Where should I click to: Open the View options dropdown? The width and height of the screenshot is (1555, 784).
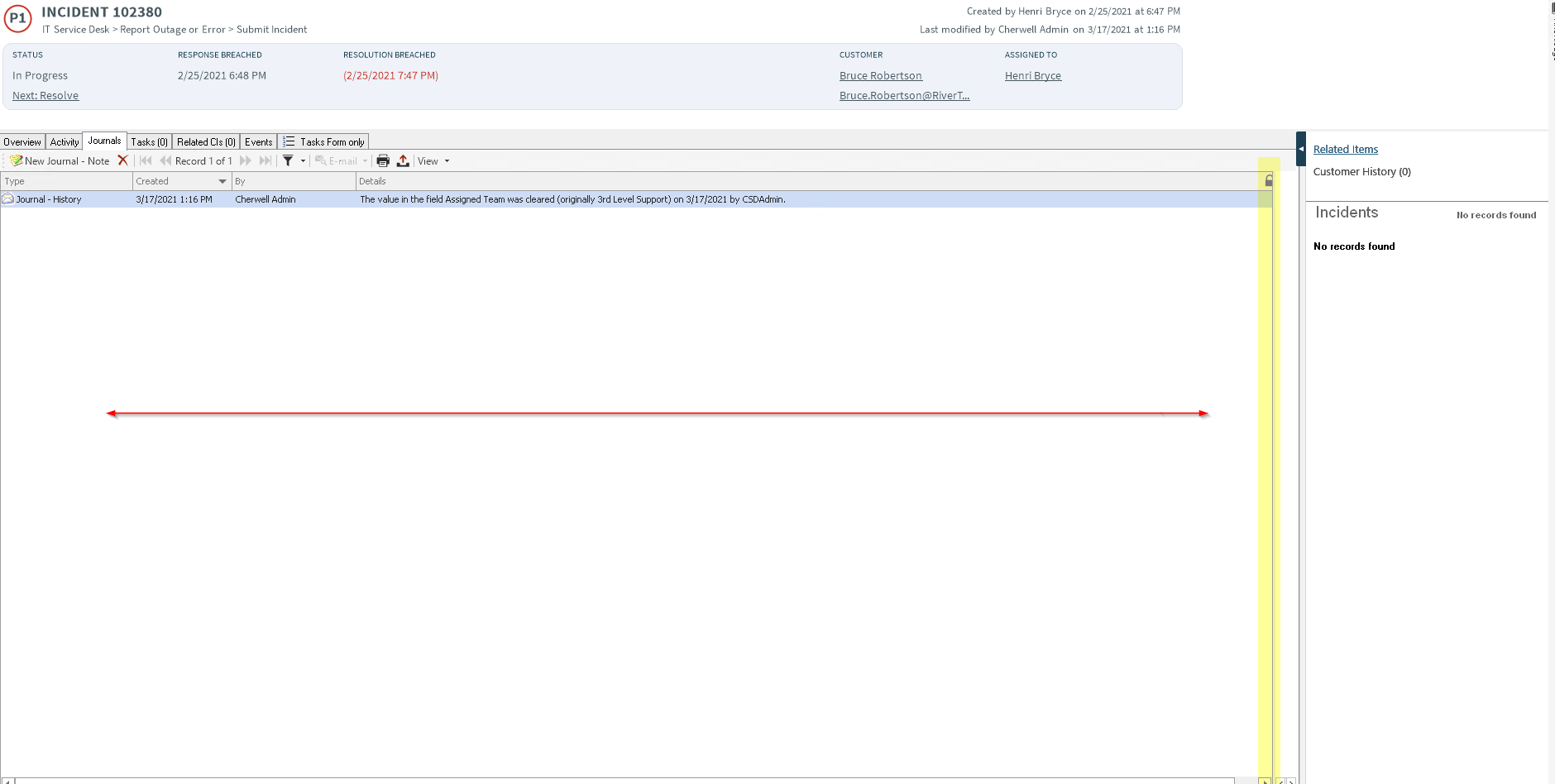(431, 160)
